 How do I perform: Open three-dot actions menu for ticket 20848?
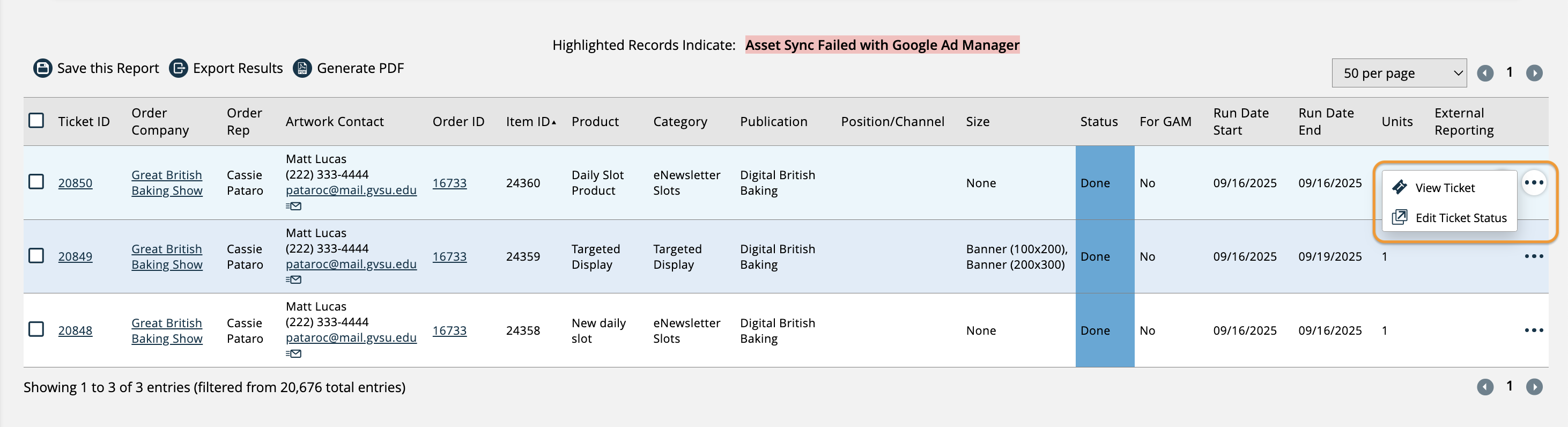click(x=1533, y=330)
